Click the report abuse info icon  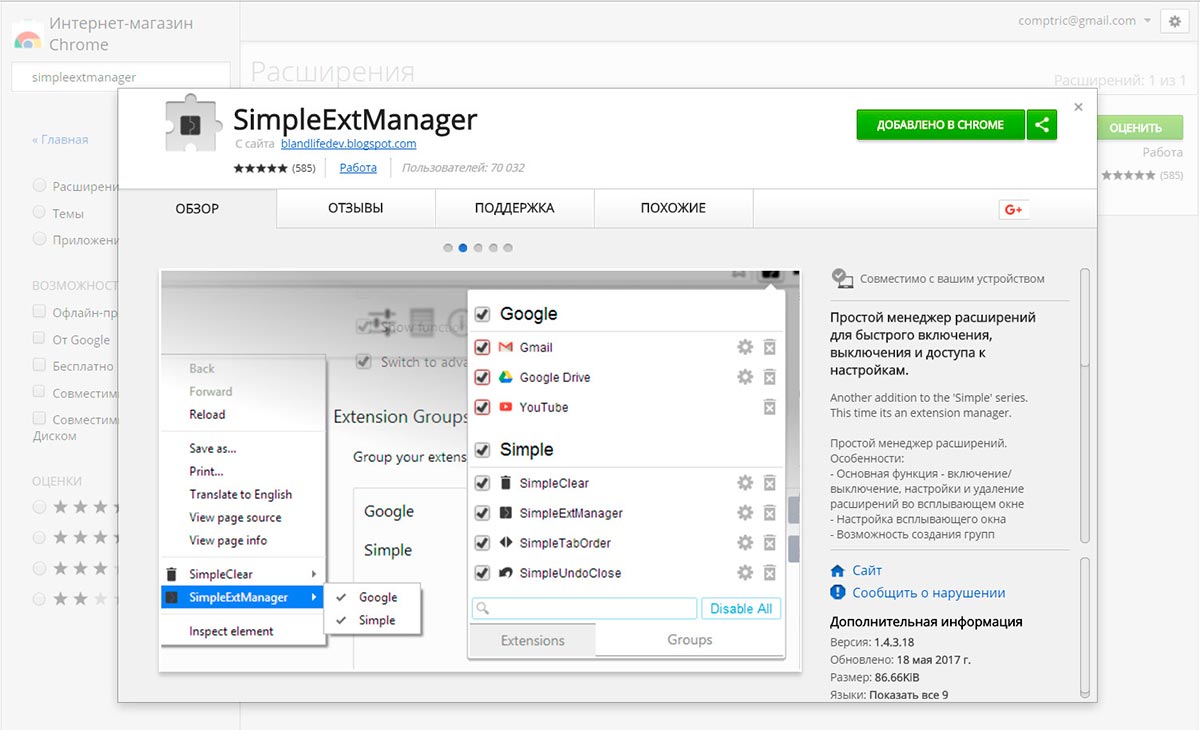(838, 593)
